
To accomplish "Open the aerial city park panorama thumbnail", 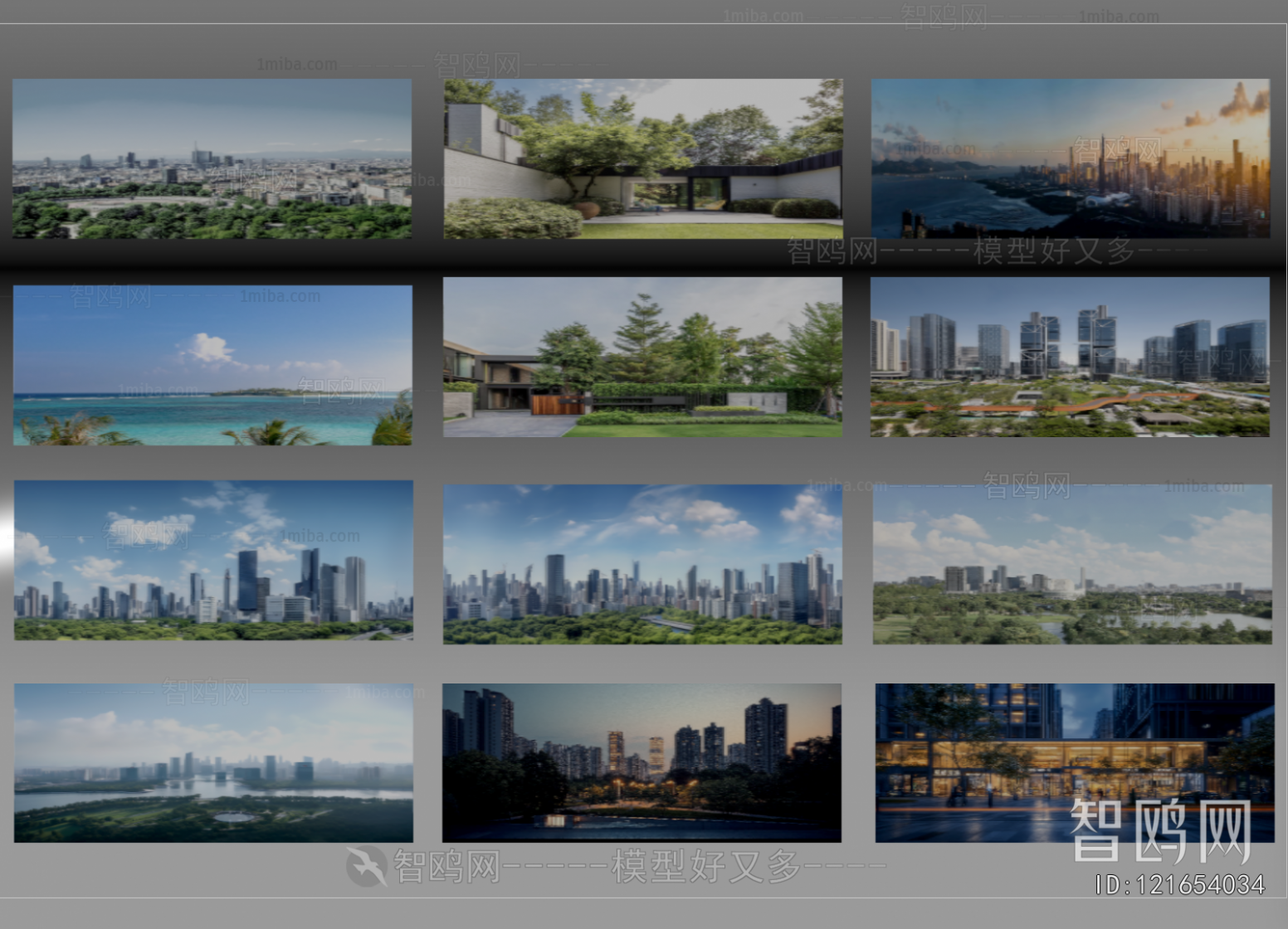I will point(211,158).
